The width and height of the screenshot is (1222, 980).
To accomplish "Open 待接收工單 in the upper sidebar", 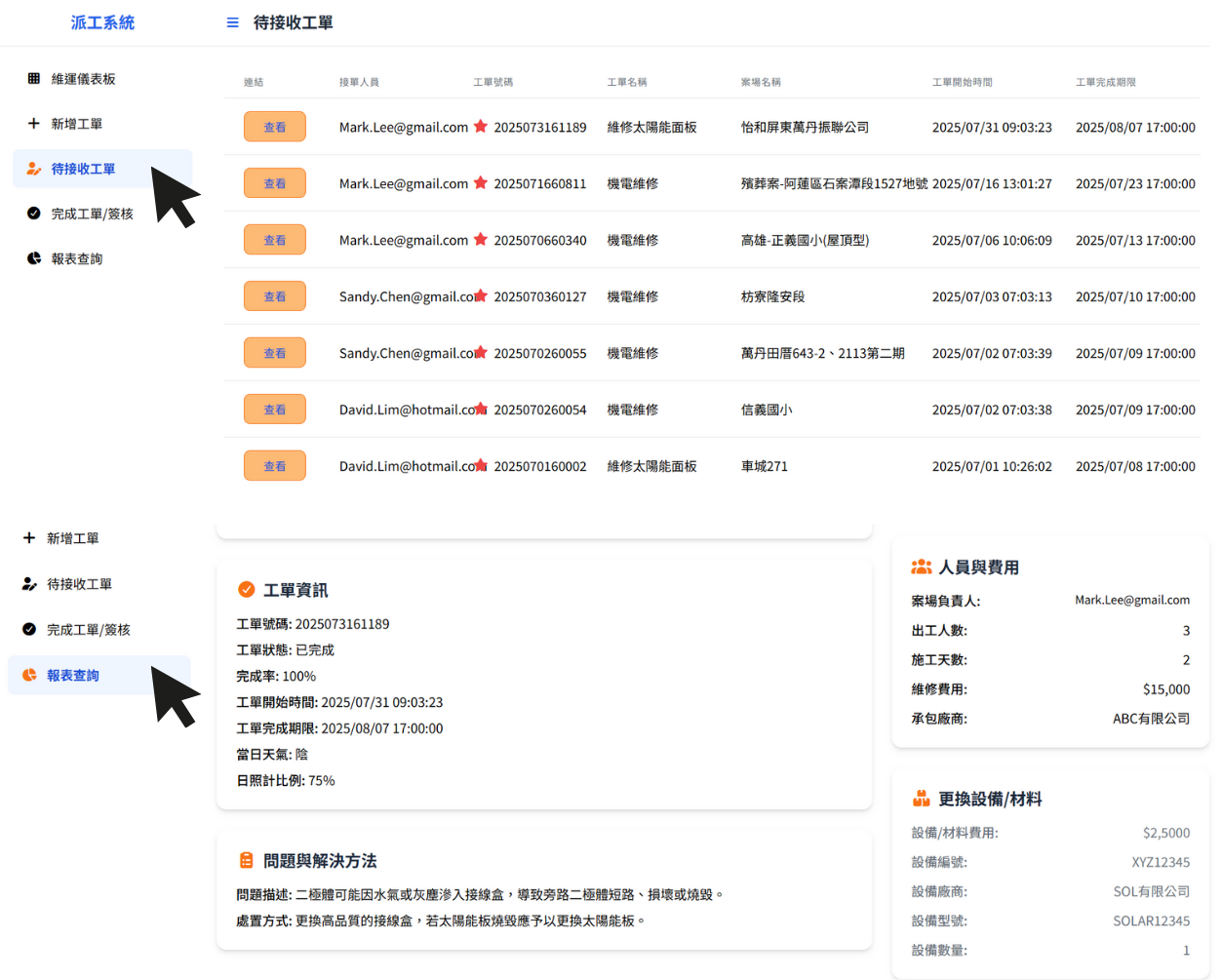I will (x=83, y=169).
